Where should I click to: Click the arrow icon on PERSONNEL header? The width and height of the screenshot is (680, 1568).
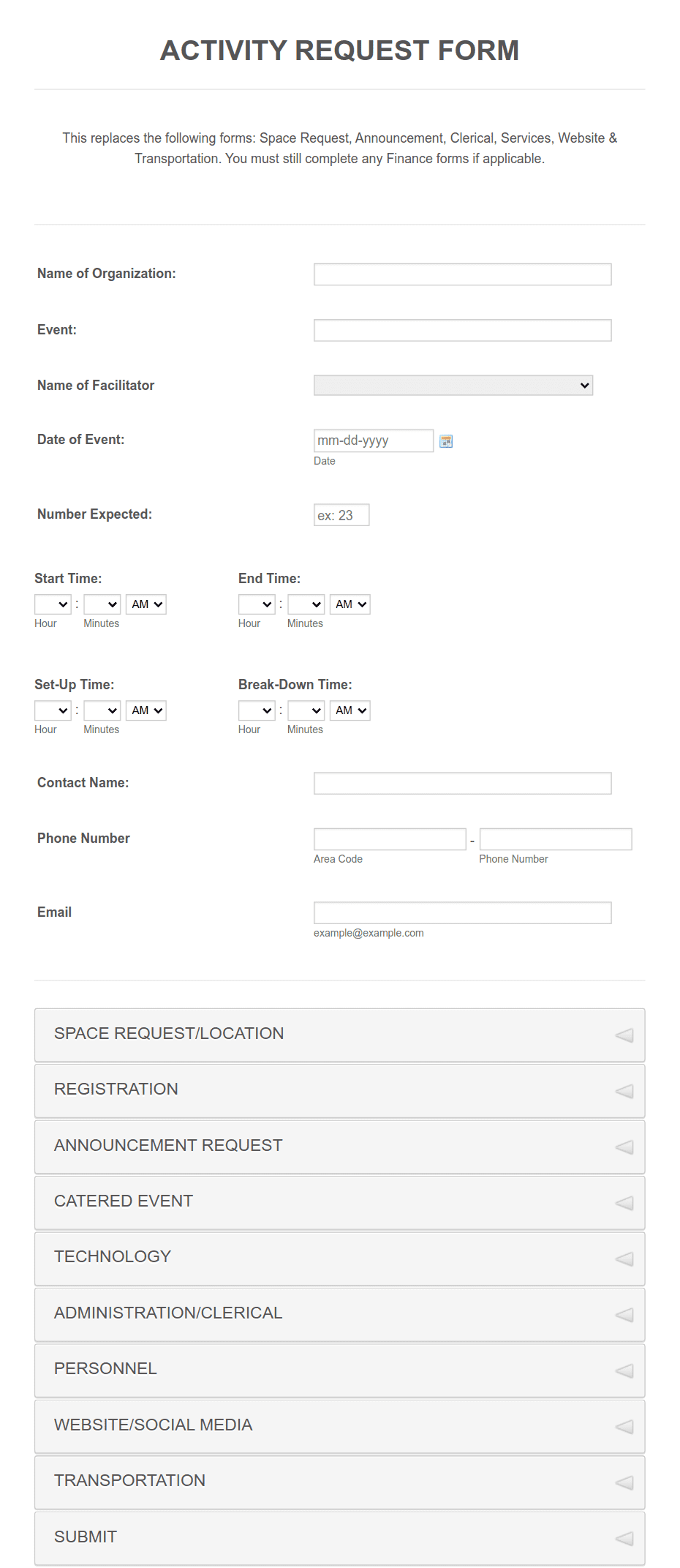(x=624, y=1370)
